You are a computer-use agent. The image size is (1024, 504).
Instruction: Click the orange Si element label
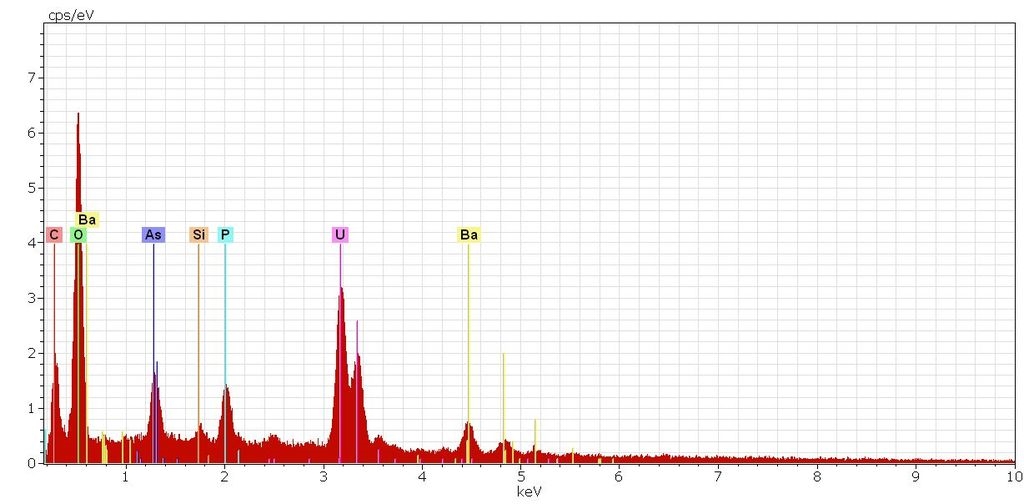(x=199, y=235)
